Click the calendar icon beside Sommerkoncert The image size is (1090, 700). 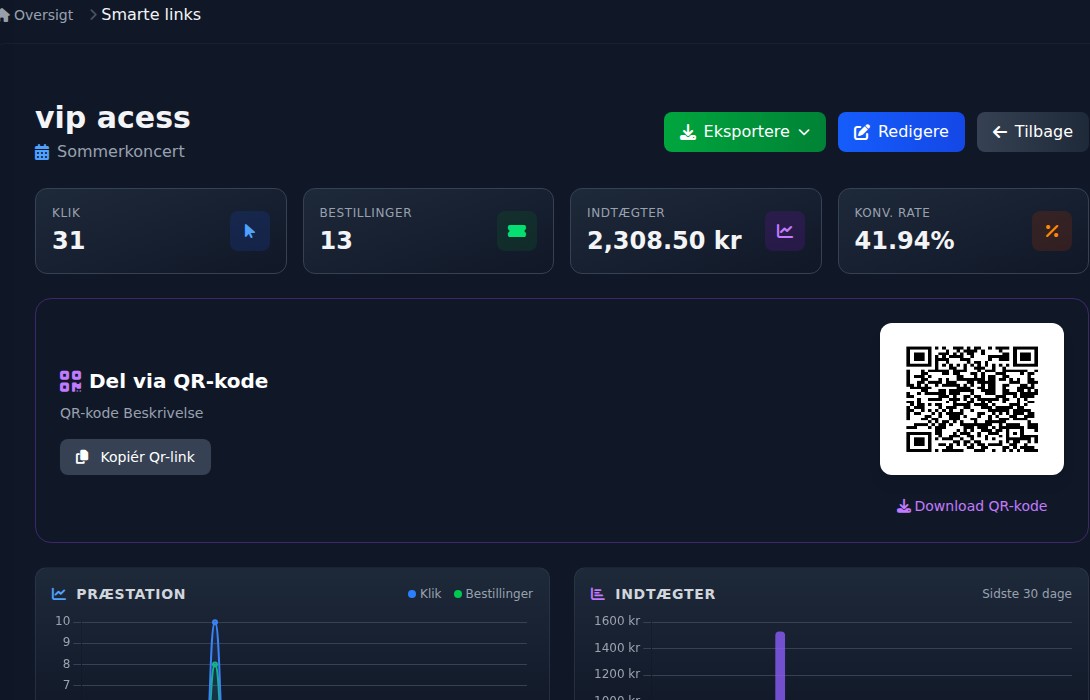tap(42, 152)
